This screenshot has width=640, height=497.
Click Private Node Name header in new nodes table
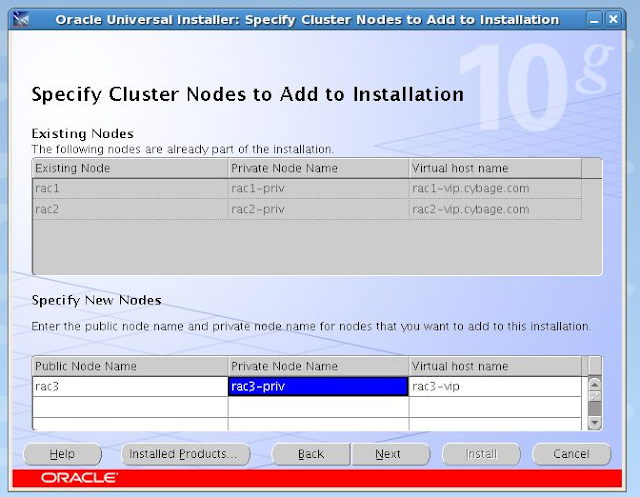318,366
